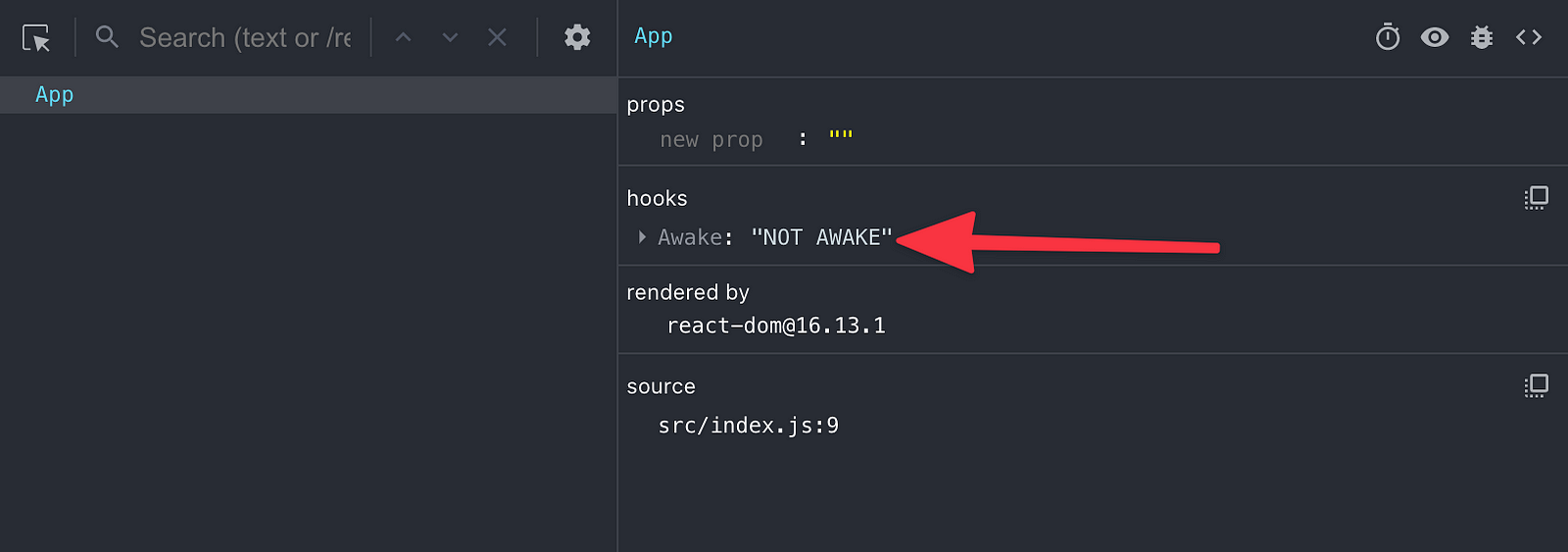Image resolution: width=1568 pixels, height=552 pixels.
Task: Activate the select-element inspector icon
Action: click(x=36, y=38)
